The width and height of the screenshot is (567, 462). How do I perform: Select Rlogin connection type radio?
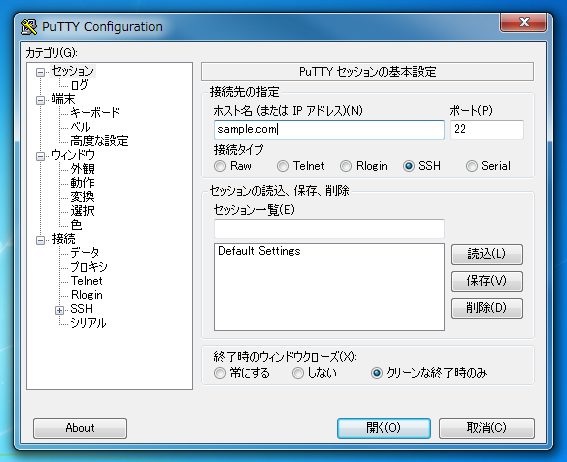[346, 166]
